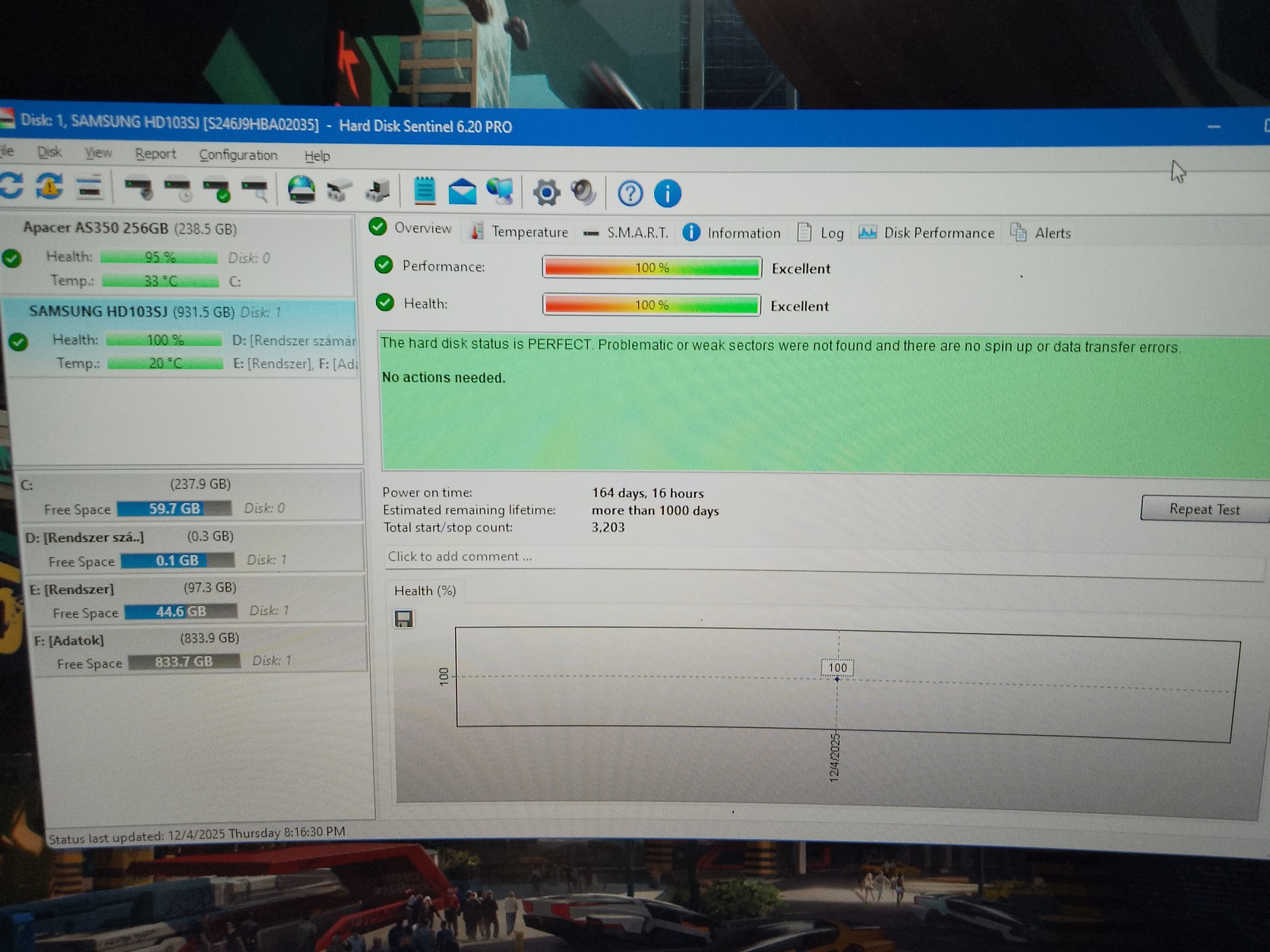The height and width of the screenshot is (952, 1270).
Task: Click the refresh icon with yellow warning triangle
Action: (x=50, y=186)
